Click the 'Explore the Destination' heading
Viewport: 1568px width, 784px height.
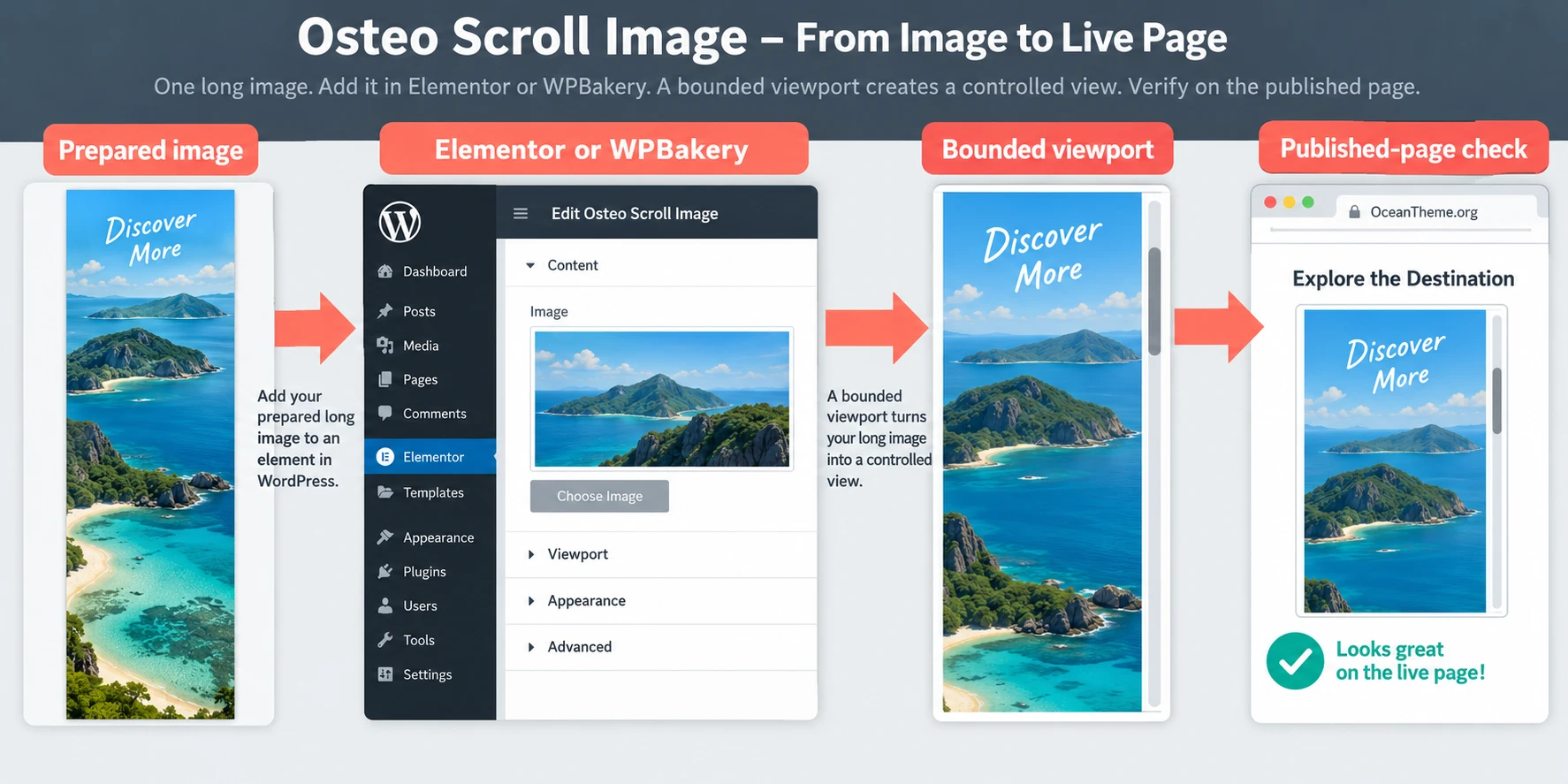tap(1403, 278)
